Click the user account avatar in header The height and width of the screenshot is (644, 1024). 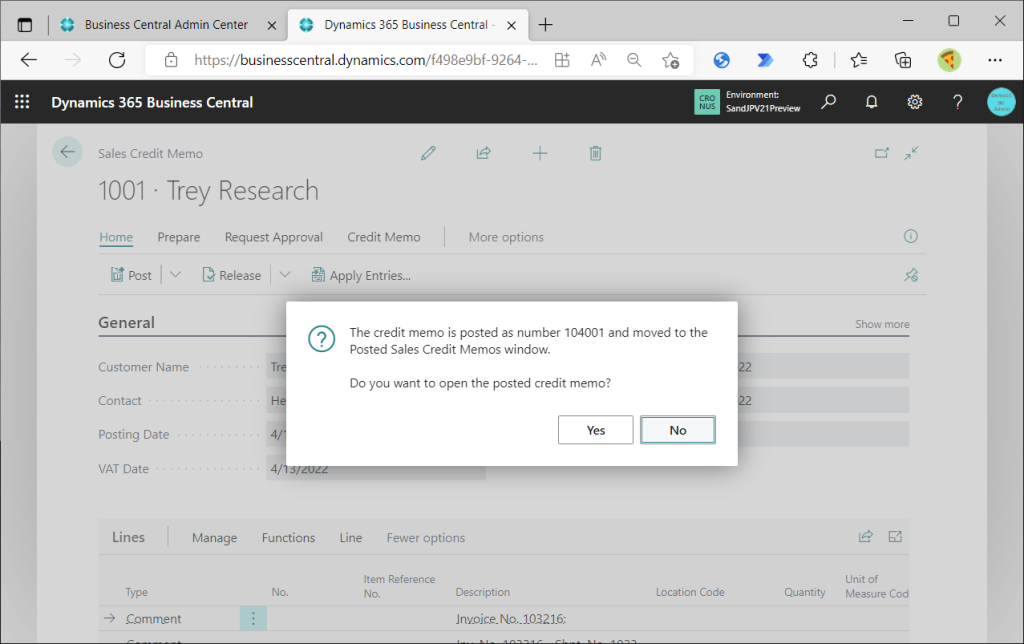[1000, 102]
